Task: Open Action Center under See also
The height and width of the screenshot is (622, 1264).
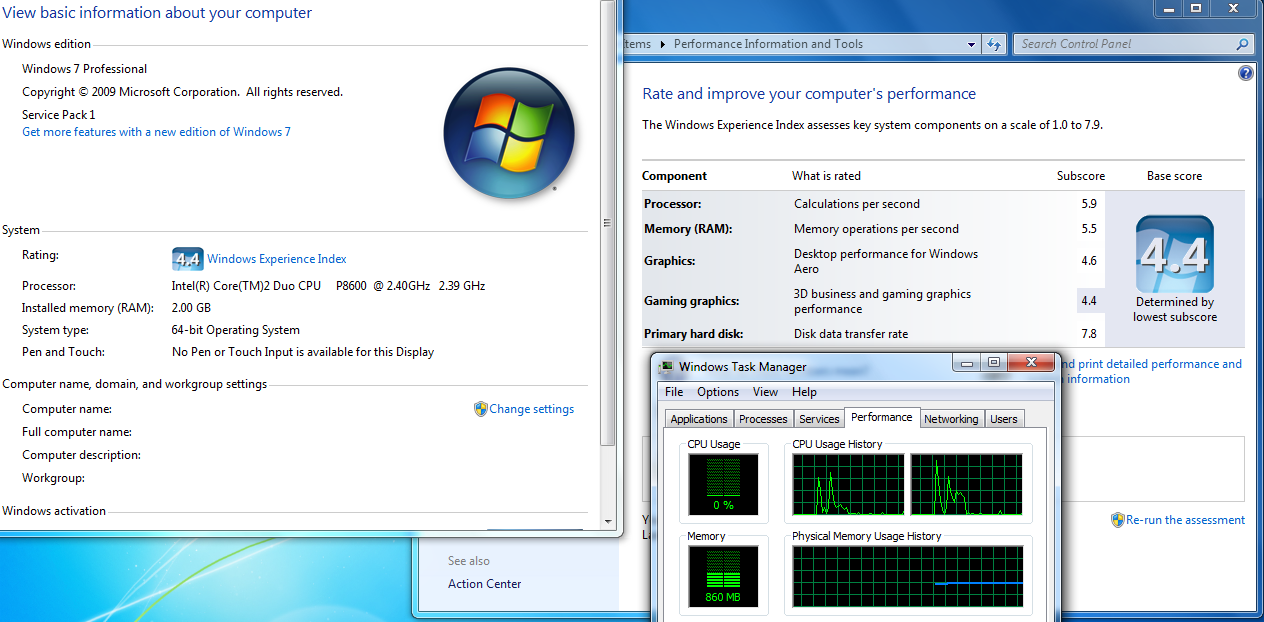Action: click(485, 584)
